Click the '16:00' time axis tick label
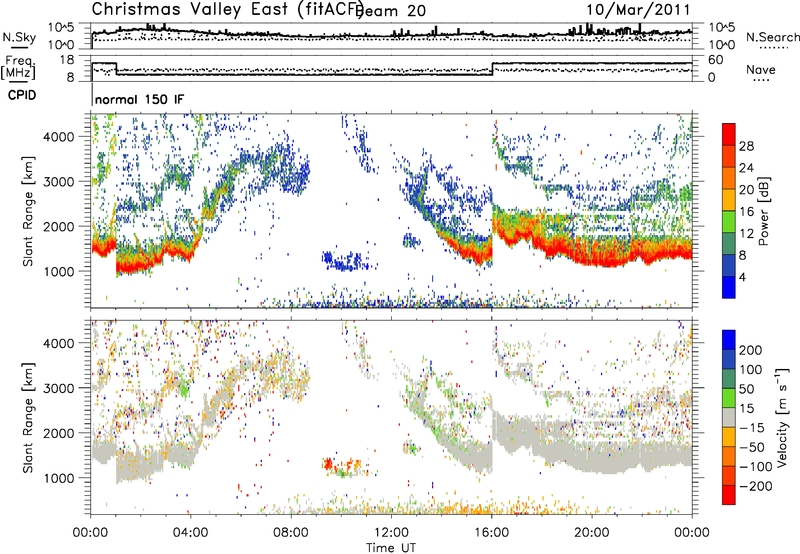This screenshot has width=800, height=554. pos(491,532)
